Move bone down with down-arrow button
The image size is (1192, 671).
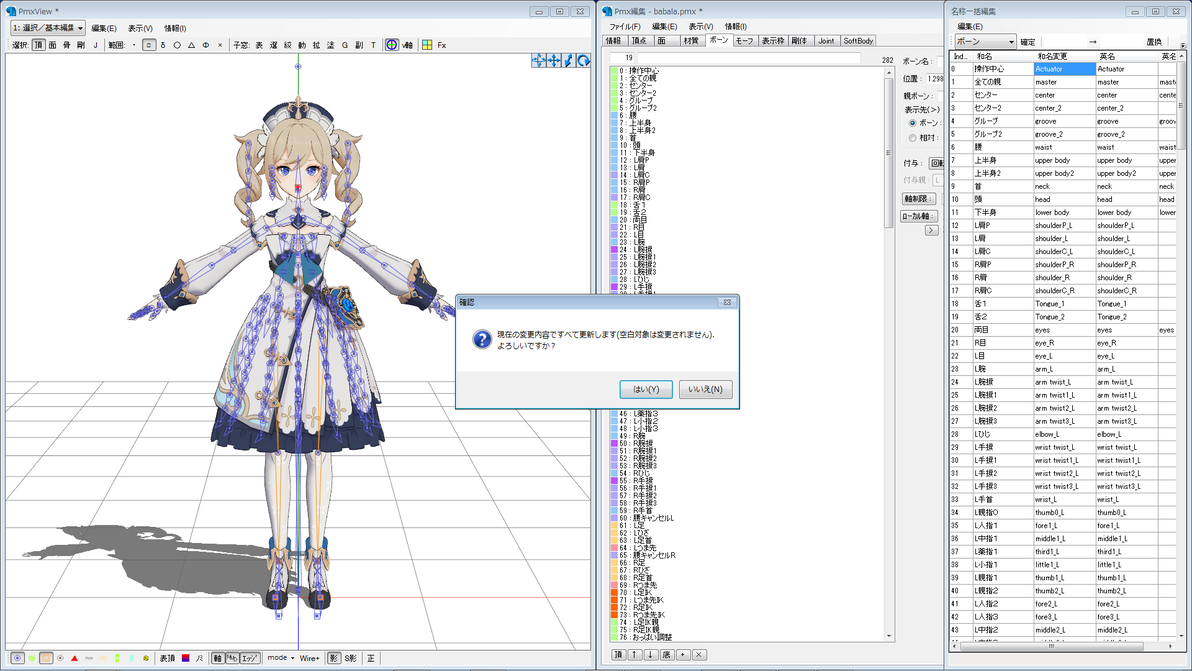click(651, 654)
